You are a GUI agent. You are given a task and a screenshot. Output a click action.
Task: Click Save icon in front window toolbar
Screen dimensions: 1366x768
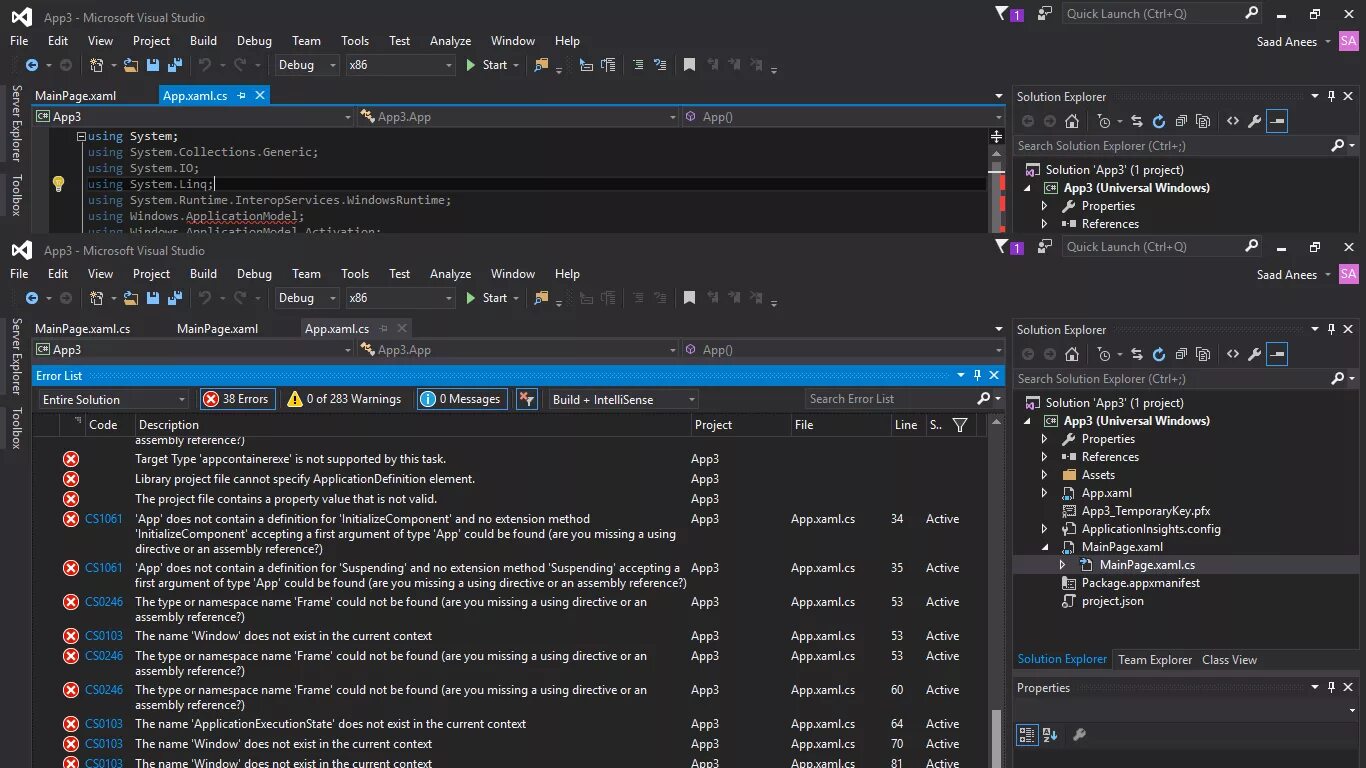pyautogui.click(x=153, y=298)
